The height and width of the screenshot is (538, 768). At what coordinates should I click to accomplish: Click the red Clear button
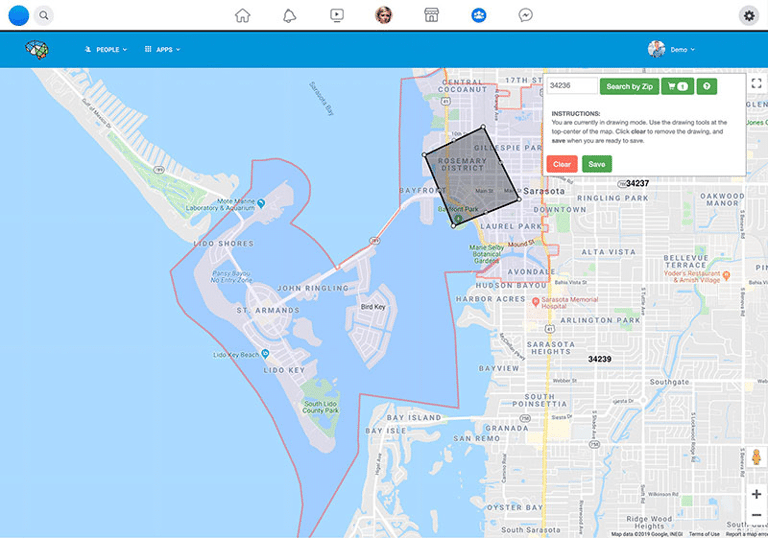(562, 164)
